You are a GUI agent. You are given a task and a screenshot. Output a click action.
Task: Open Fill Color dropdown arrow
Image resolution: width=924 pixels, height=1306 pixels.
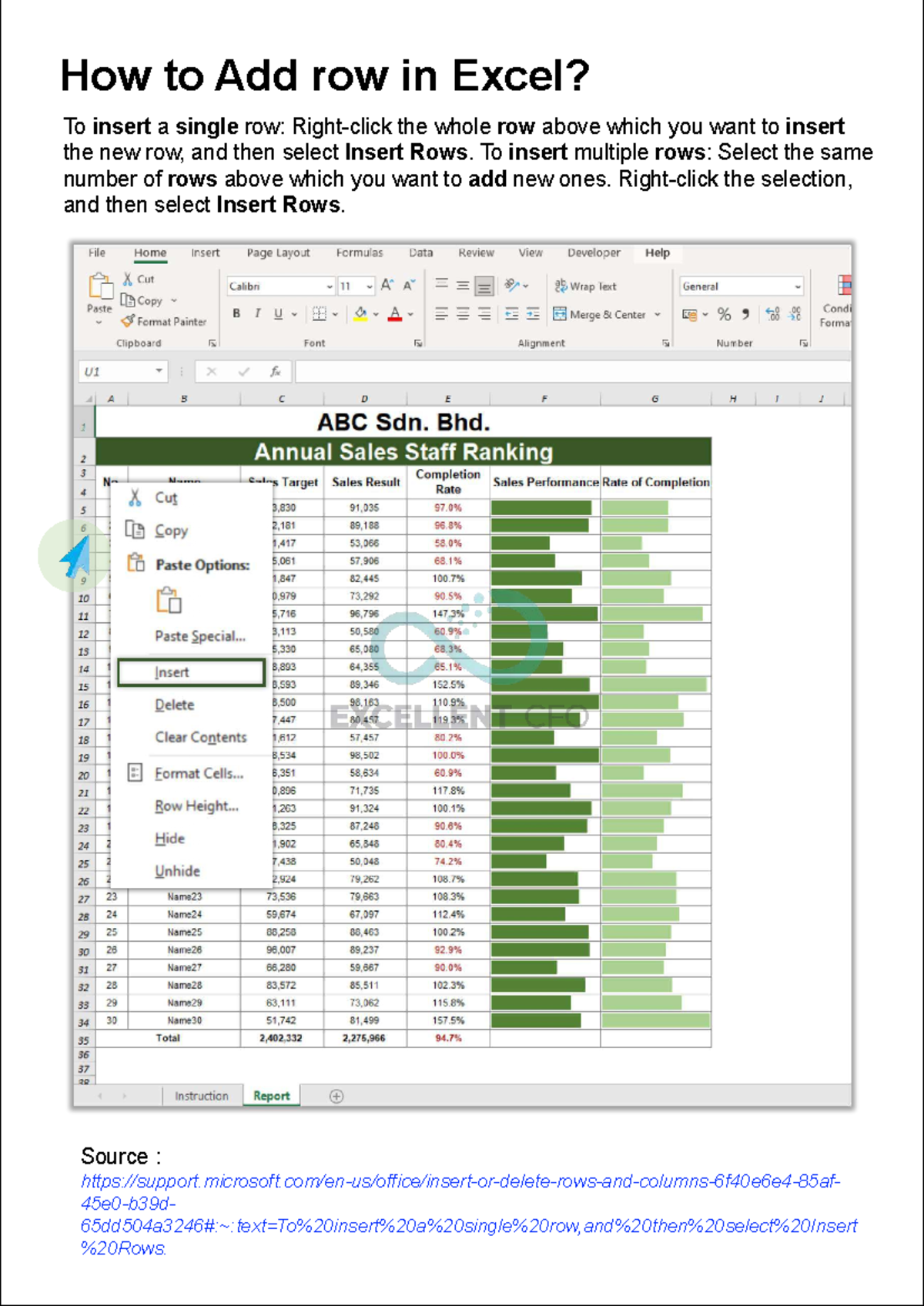click(376, 314)
